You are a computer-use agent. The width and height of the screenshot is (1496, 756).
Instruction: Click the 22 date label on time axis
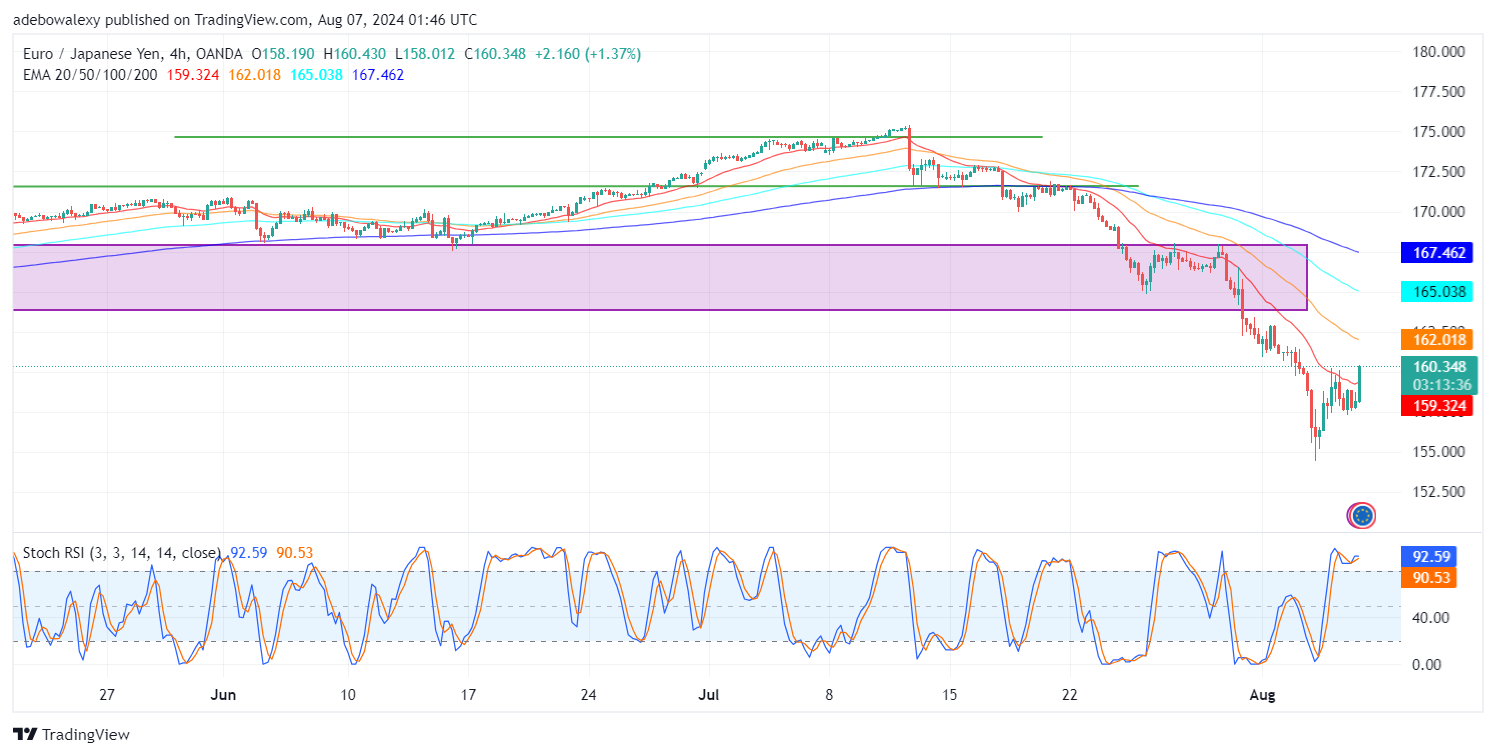pyautogui.click(x=1069, y=695)
